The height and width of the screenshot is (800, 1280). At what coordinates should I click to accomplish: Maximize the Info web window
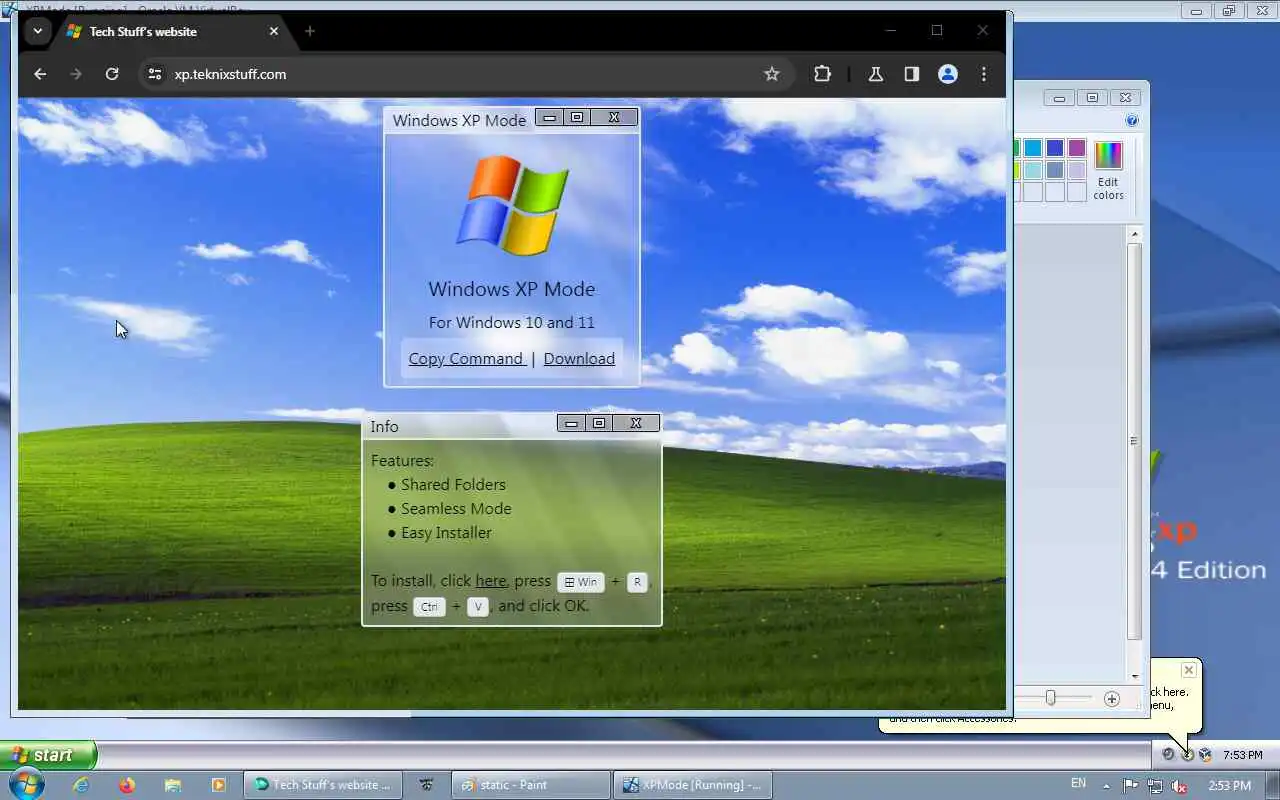click(x=599, y=423)
